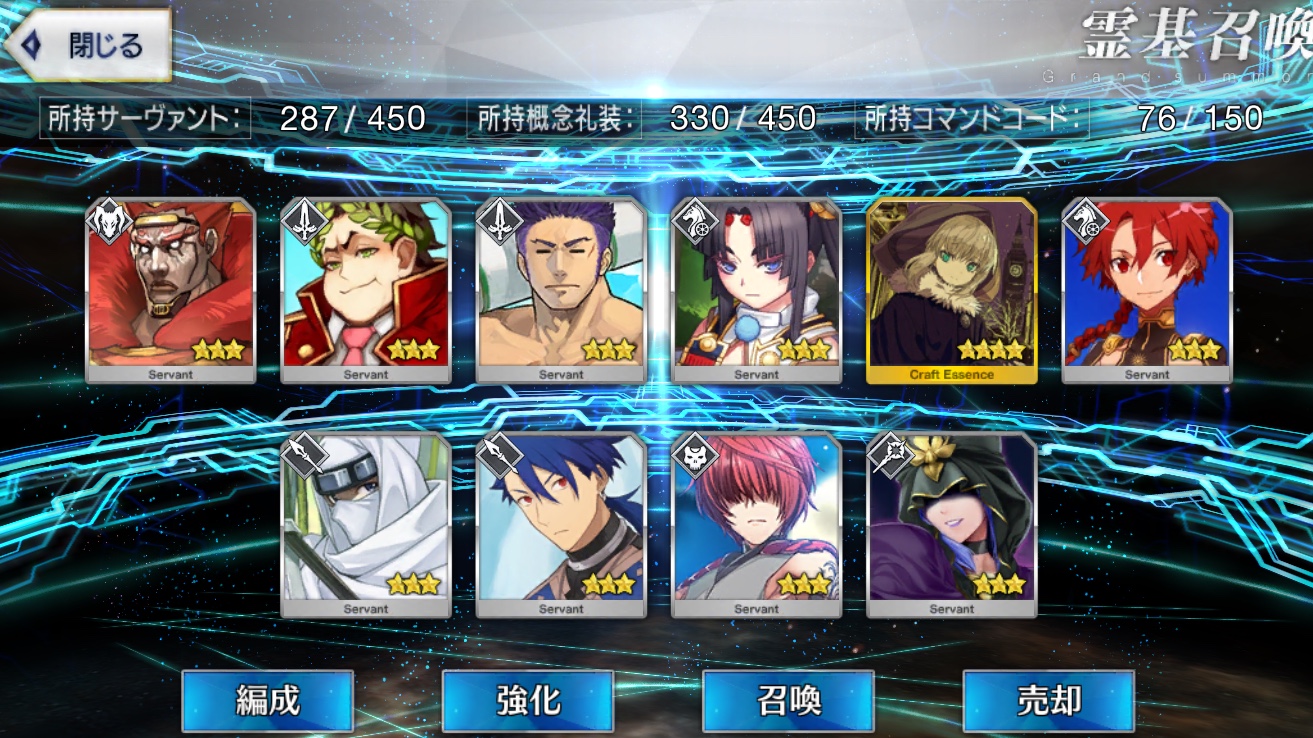Open the 売却 sell button
The width and height of the screenshot is (1313, 738).
point(1048,701)
